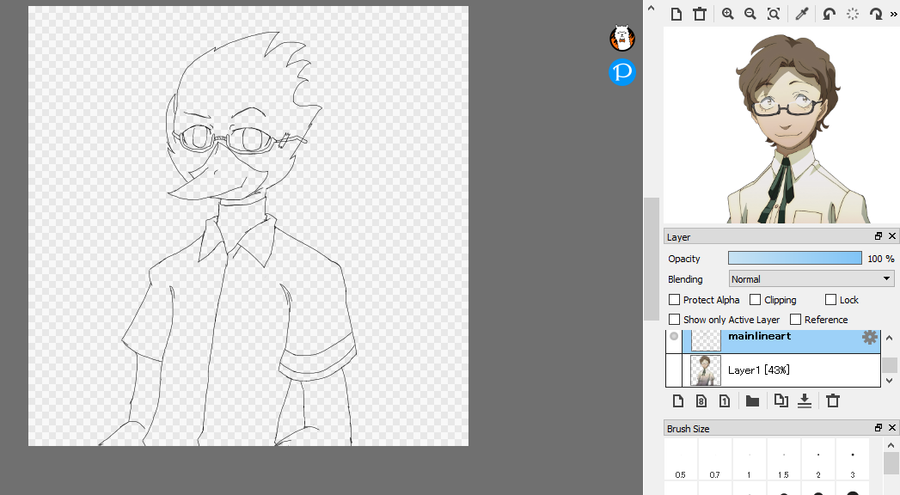Viewport: 900px width, 495px height.
Task: Enable Show only Active Layer
Action: point(674,319)
